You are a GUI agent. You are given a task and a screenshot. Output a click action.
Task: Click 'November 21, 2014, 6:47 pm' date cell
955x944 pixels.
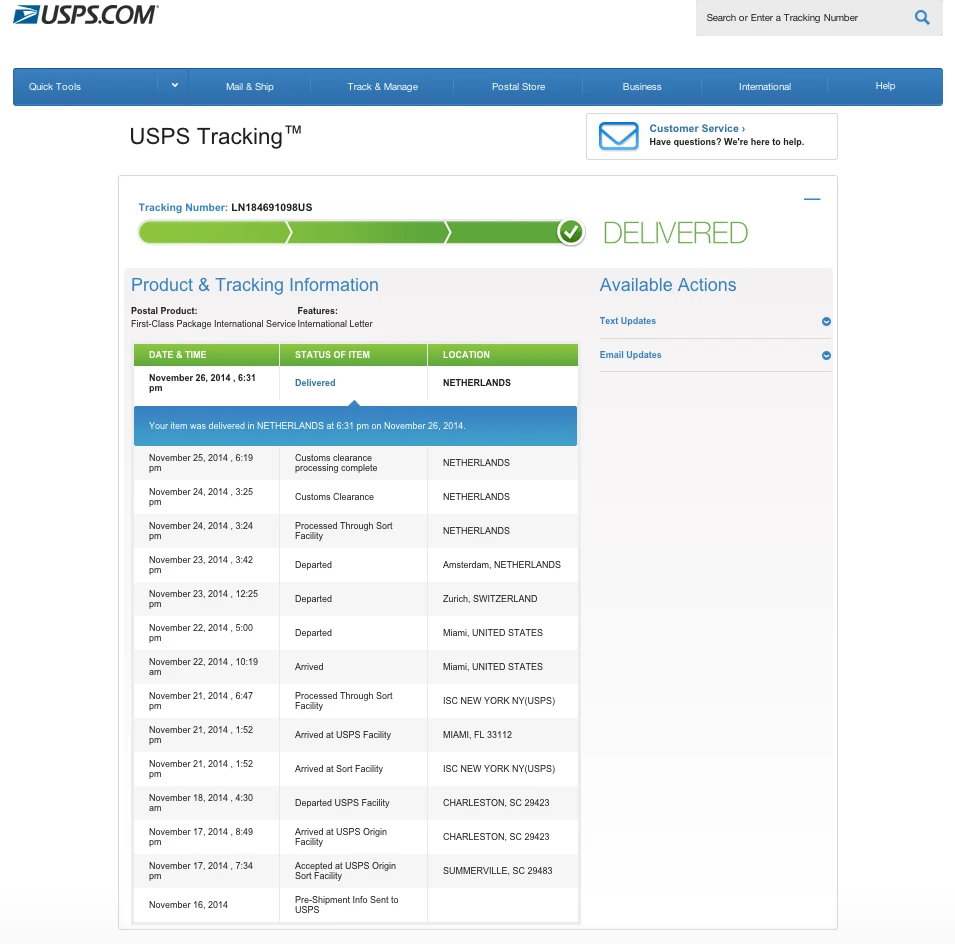(201, 701)
